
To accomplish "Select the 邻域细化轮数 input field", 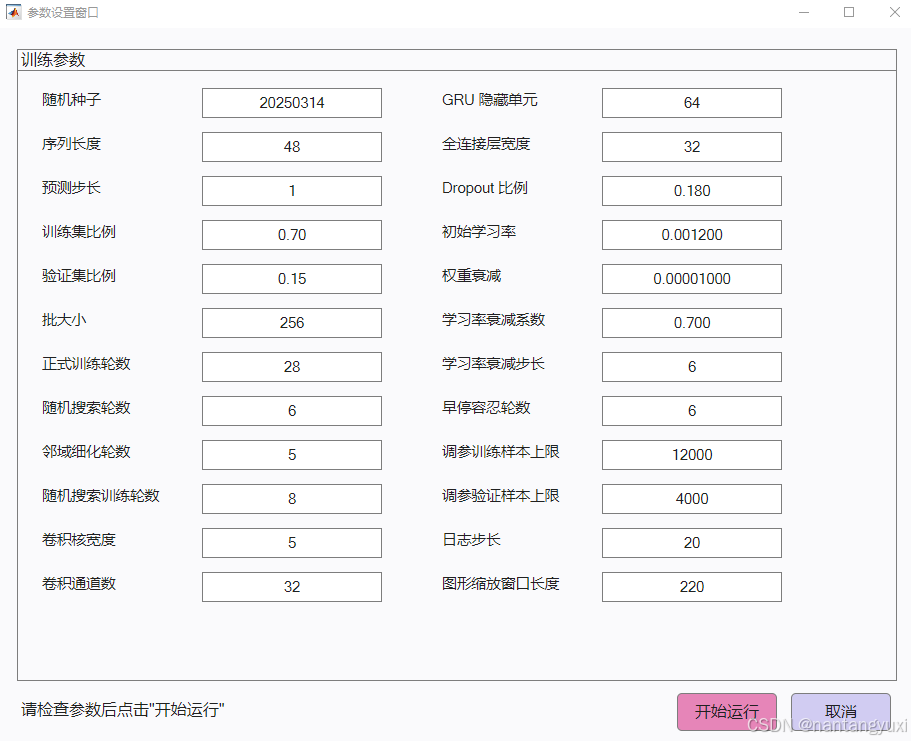I will tap(292, 454).
